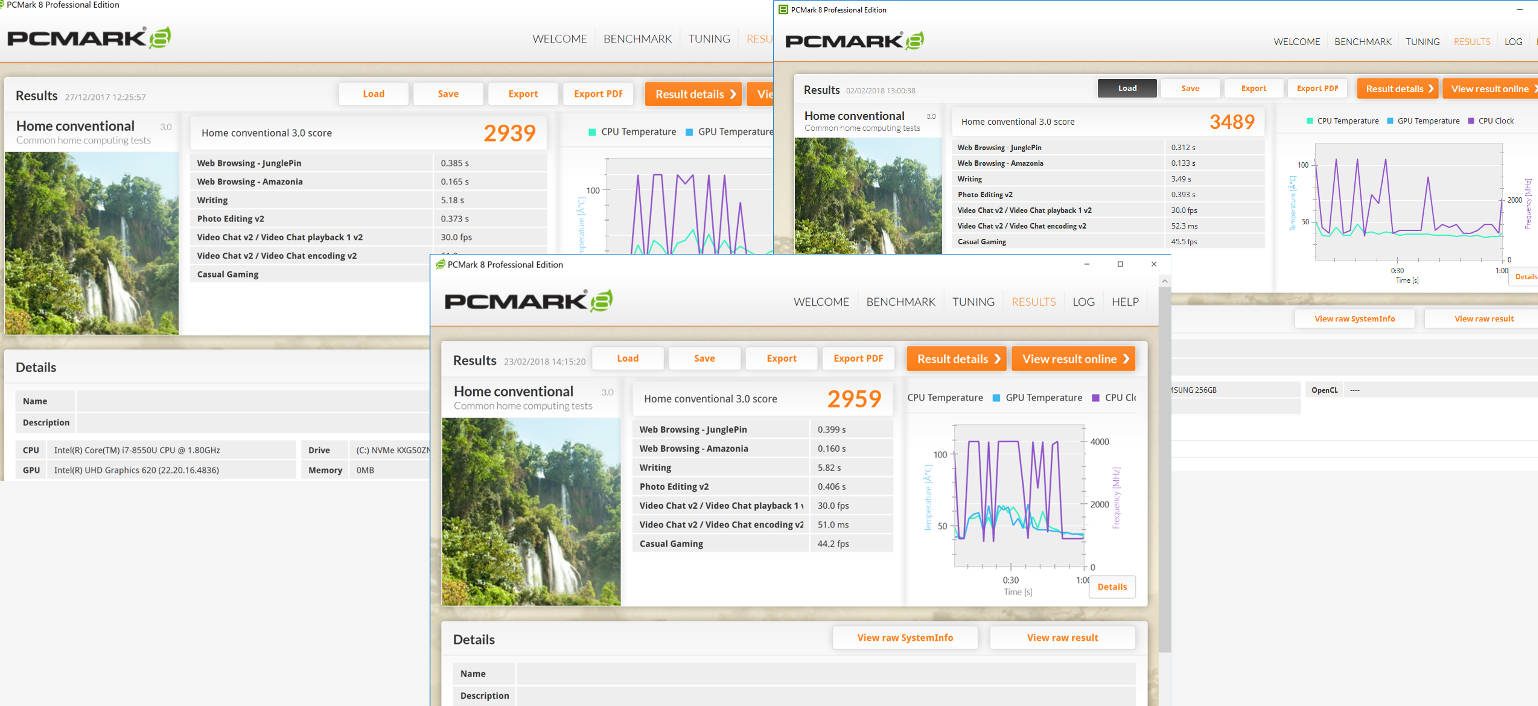Click Save in the 2939 score window
This screenshot has height=706, width=1538.
pyautogui.click(x=448, y=94)
